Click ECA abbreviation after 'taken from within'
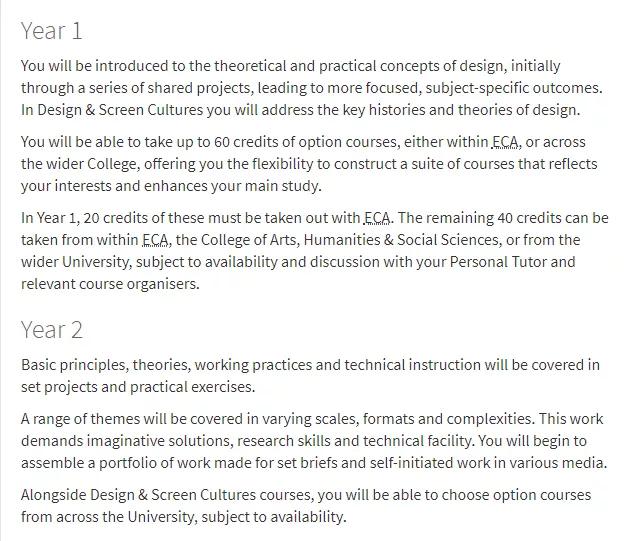The height and width of the screenshot is (541, 628). (x=155, y=240)
